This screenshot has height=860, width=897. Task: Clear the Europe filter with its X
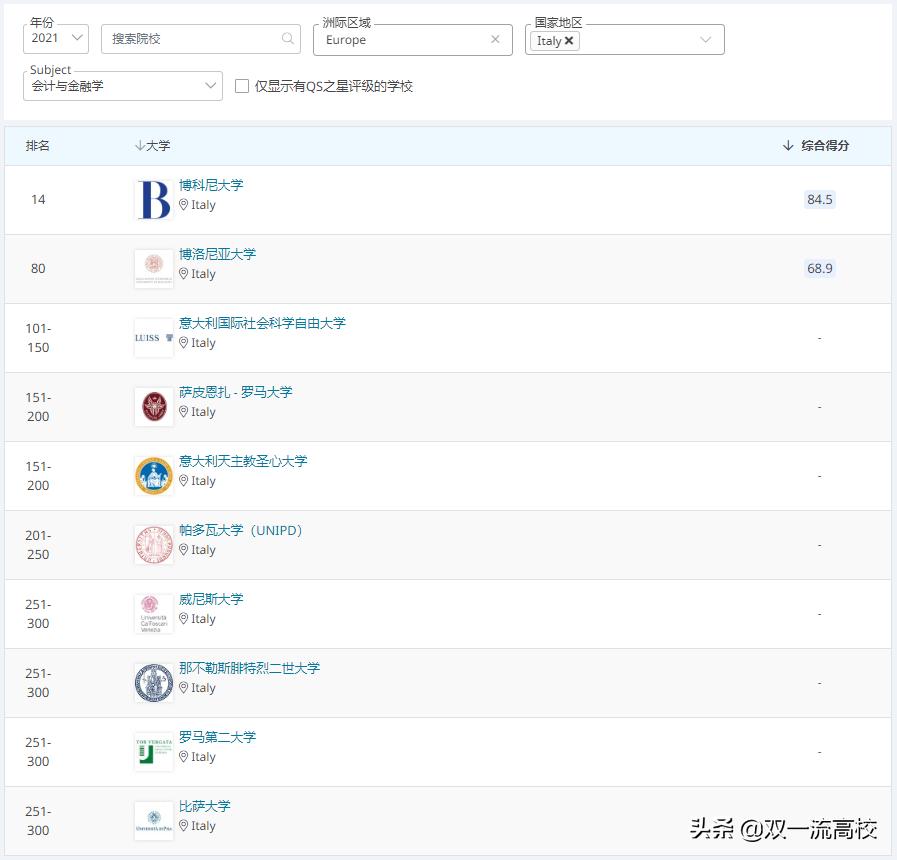(x=495, y=39)
